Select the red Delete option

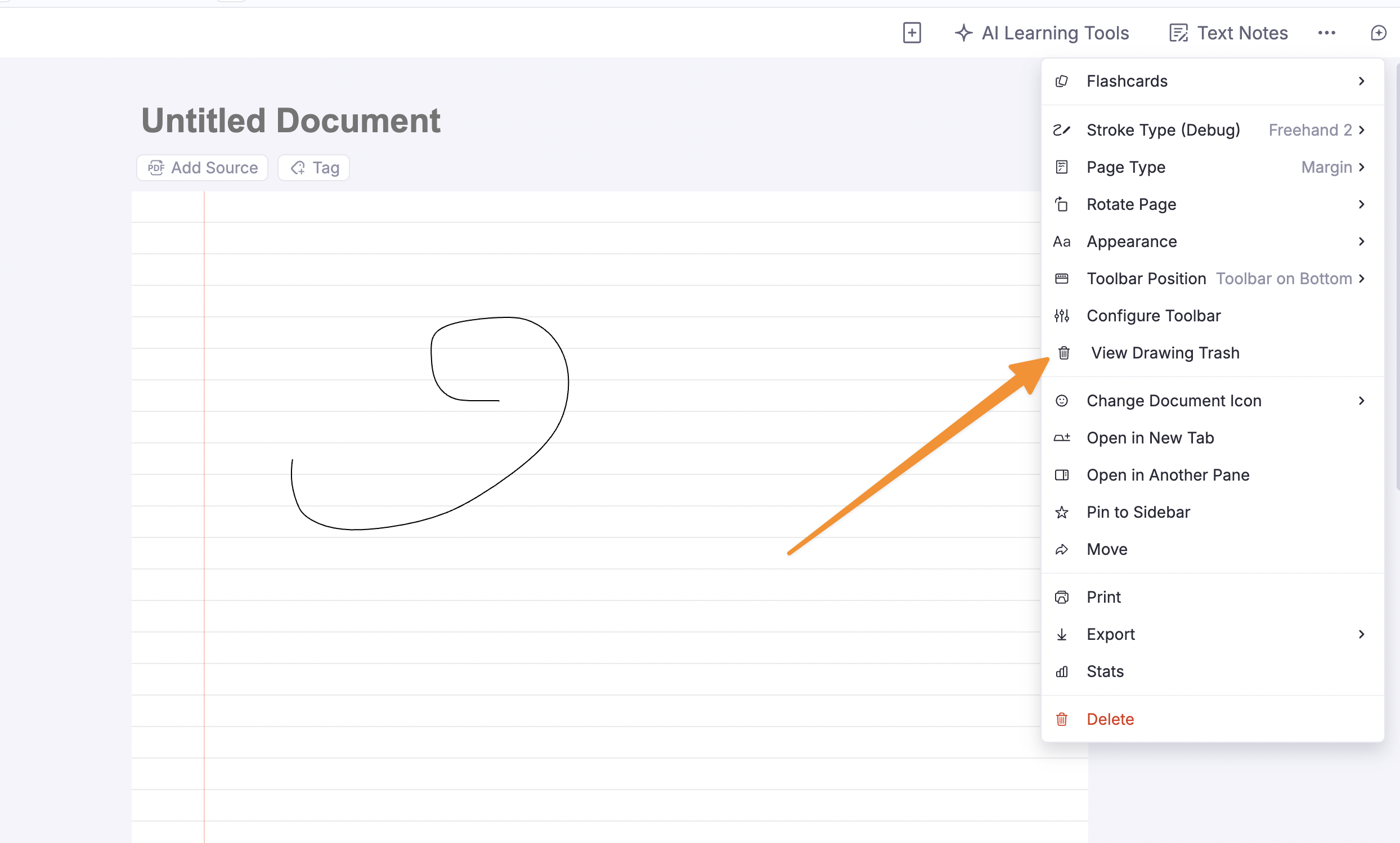pos(1110,719)
